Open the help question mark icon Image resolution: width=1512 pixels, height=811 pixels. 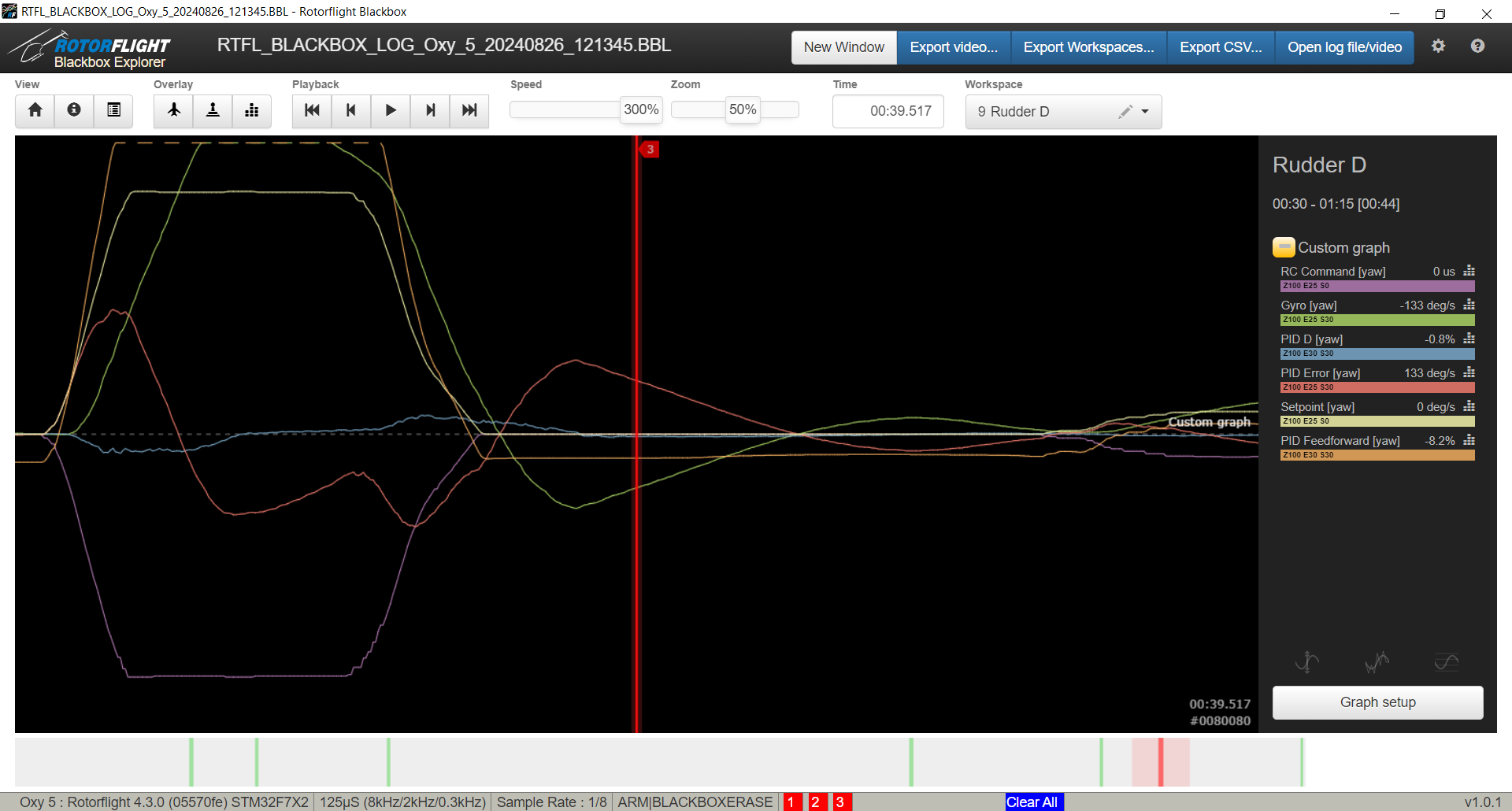pos(1477,46)
